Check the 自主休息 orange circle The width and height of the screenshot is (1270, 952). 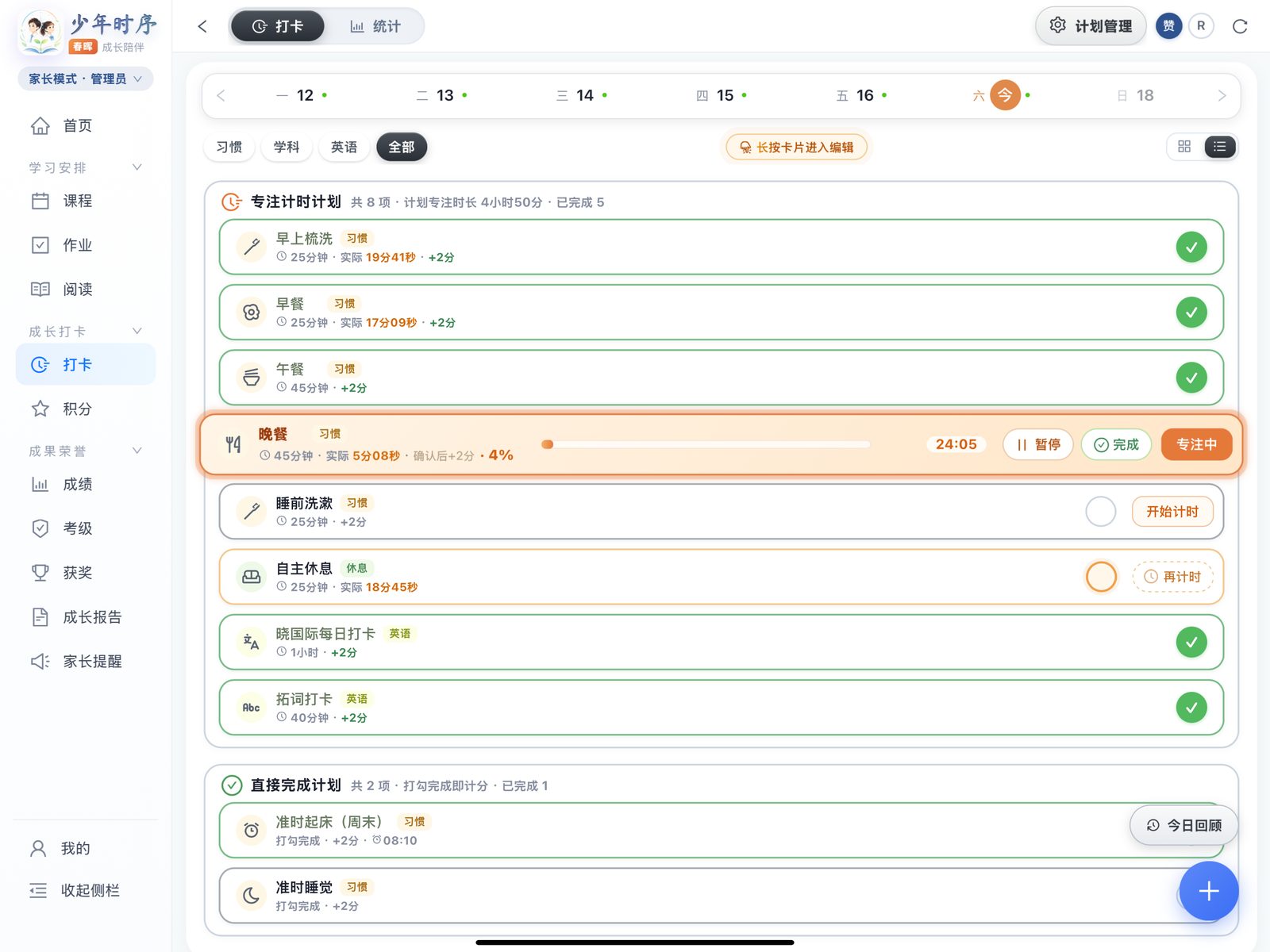click(x=1101, y=577)
